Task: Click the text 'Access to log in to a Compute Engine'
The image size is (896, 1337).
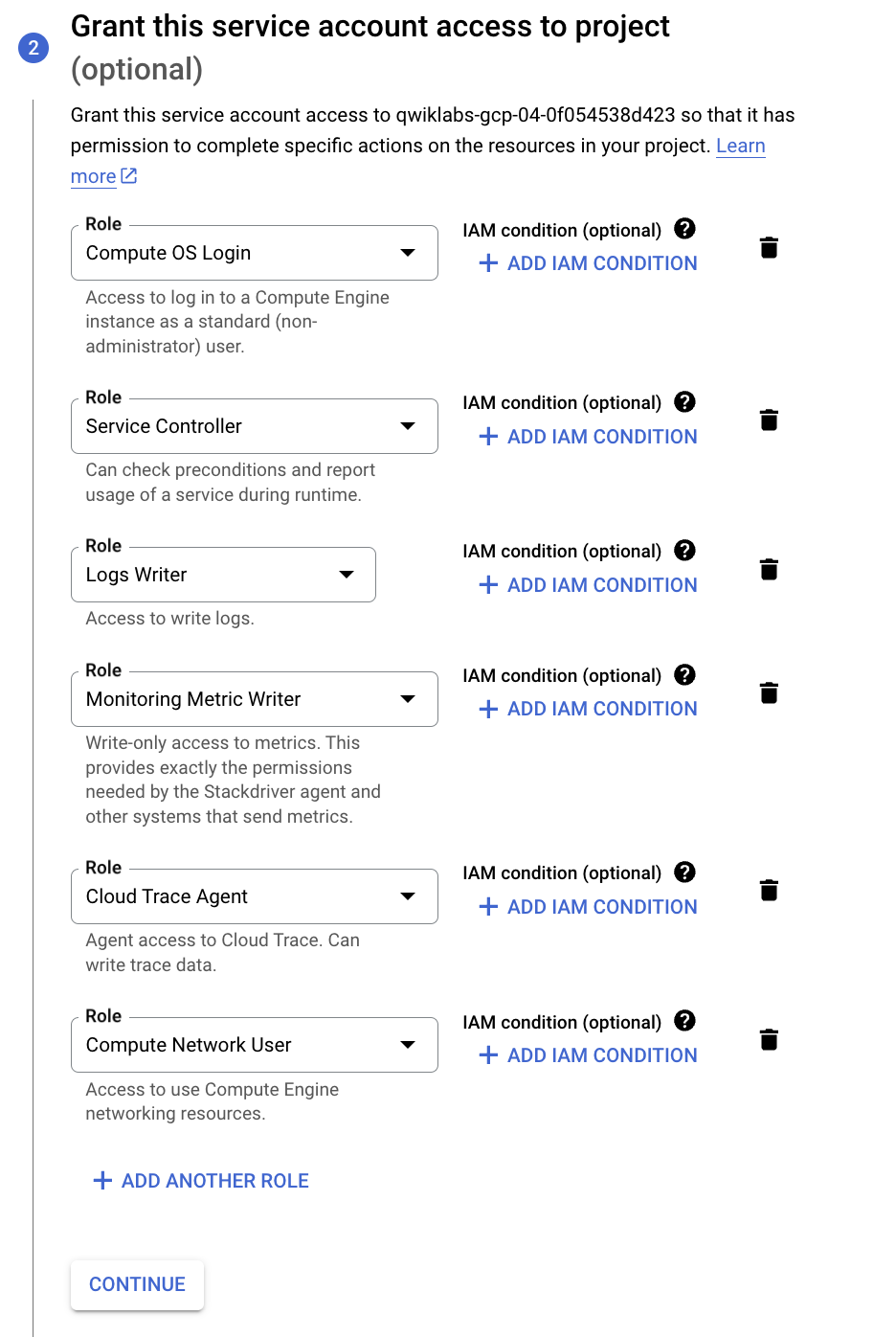Action: pyautogui.click(x=237, y=298)
